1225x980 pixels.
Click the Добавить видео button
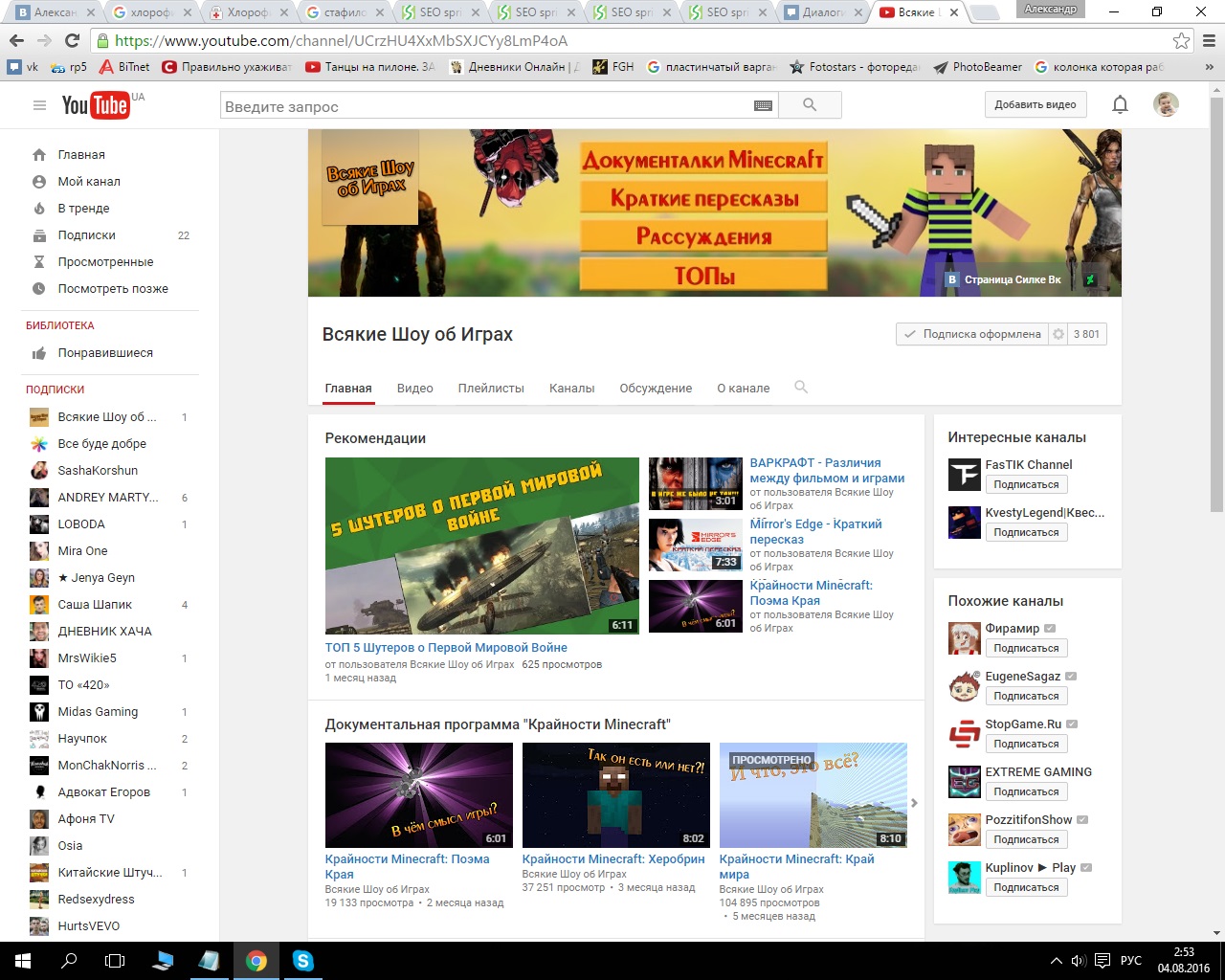pos(1036,105)
